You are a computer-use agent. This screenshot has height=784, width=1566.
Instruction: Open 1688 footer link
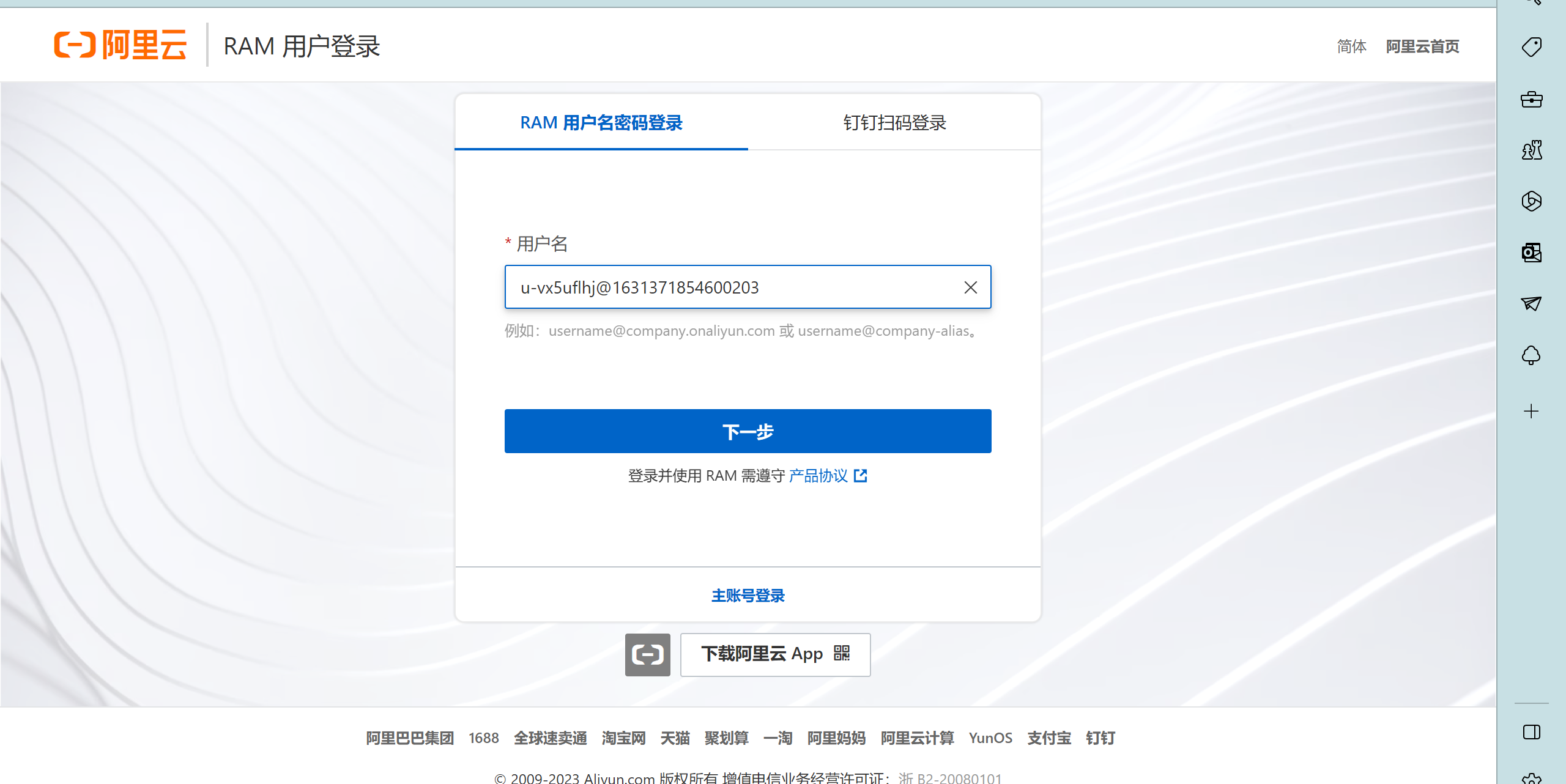484,738
